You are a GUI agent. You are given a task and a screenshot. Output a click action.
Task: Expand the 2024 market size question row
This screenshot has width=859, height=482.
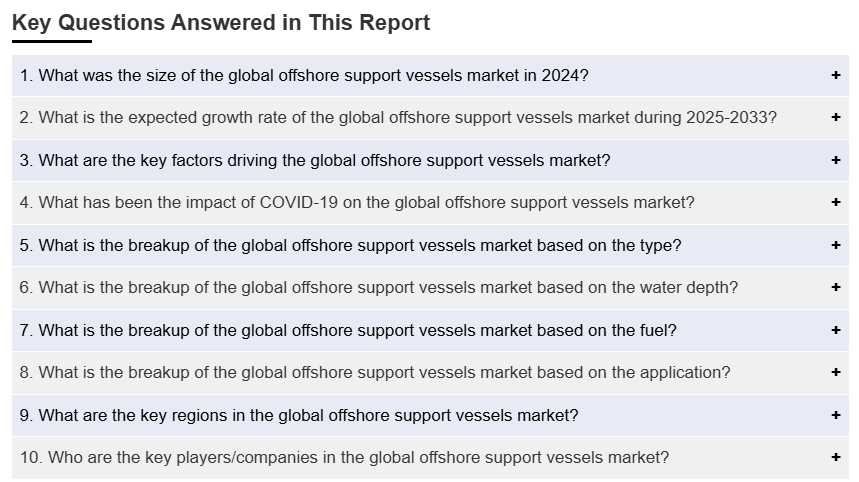[304, 75]
